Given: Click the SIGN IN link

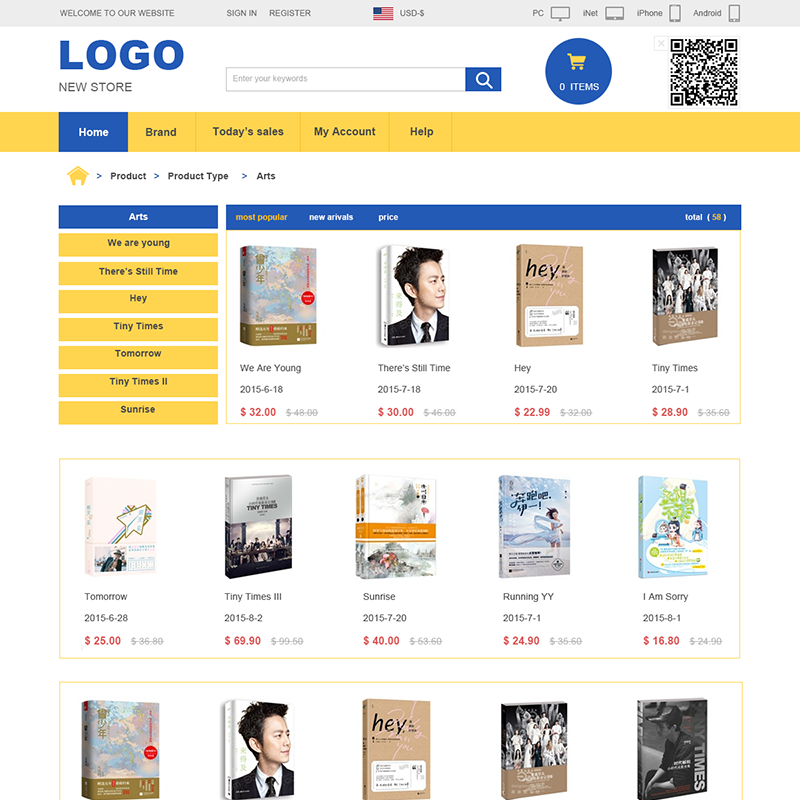Looking at the screenshot, I should pos(242,14).
